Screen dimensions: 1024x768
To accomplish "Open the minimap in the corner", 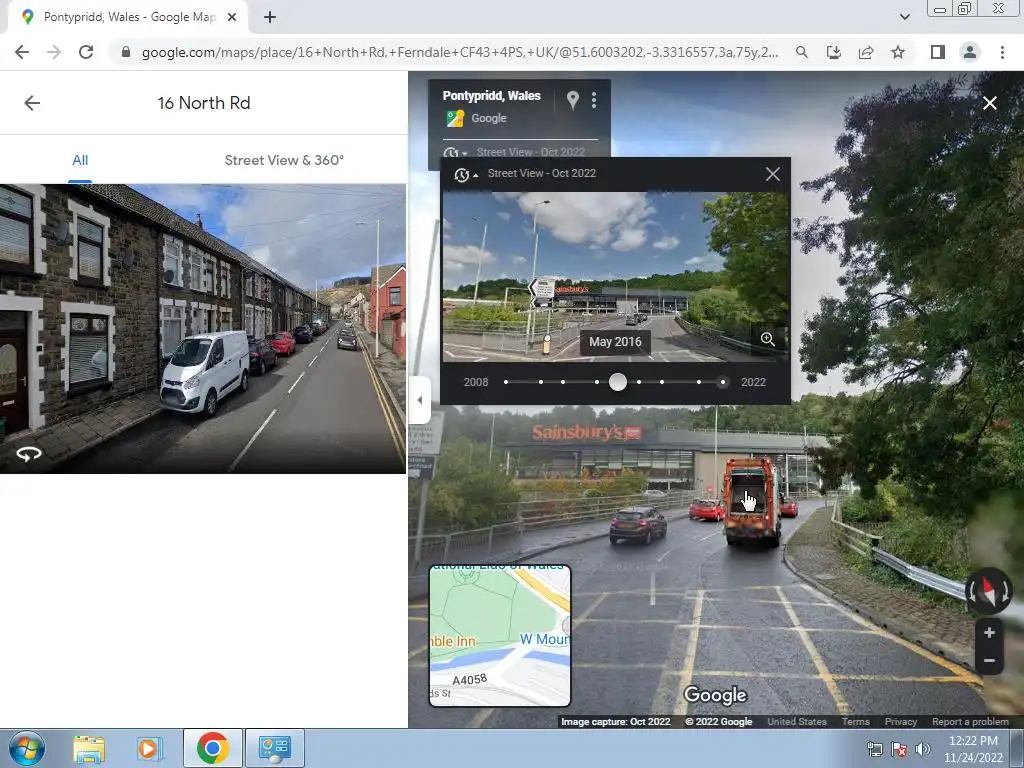I will coord(500,635).
